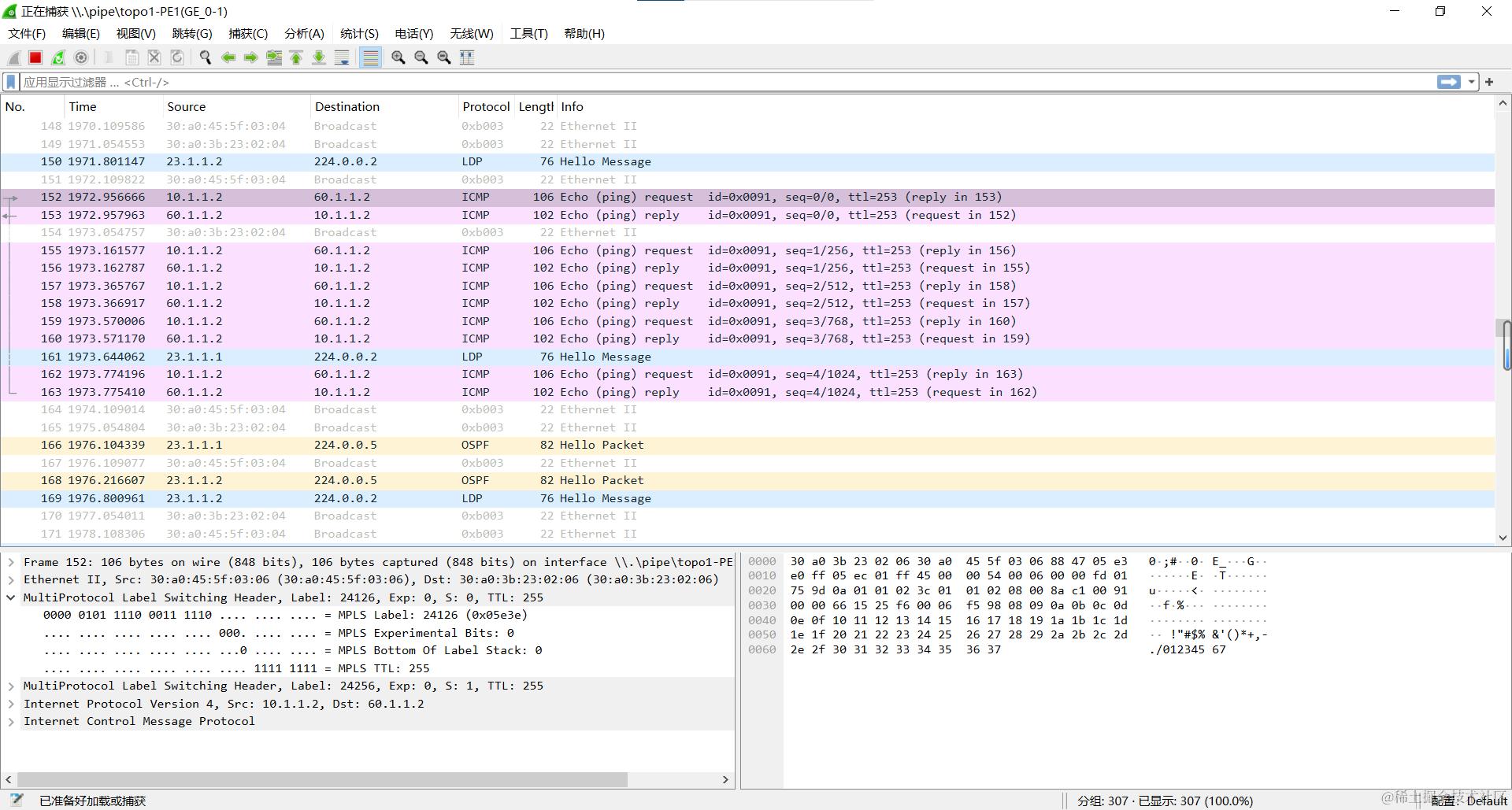Open the 统计(S) menu
The image size is (1512, 810).
coord(359,34)
